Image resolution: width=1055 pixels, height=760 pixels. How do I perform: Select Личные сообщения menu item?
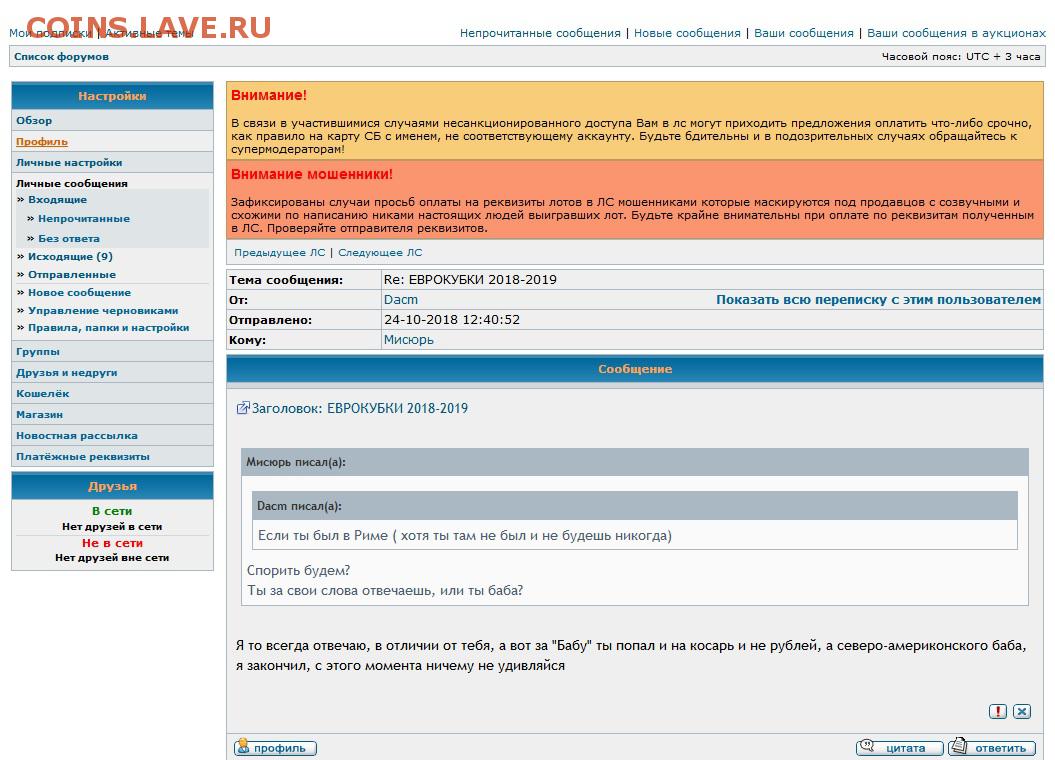[72, 183]
